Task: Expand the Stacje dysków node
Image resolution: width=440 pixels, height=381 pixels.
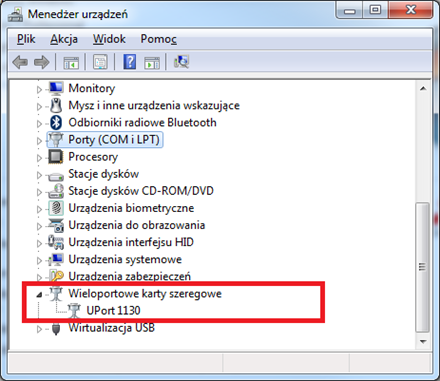Action: 39,175
